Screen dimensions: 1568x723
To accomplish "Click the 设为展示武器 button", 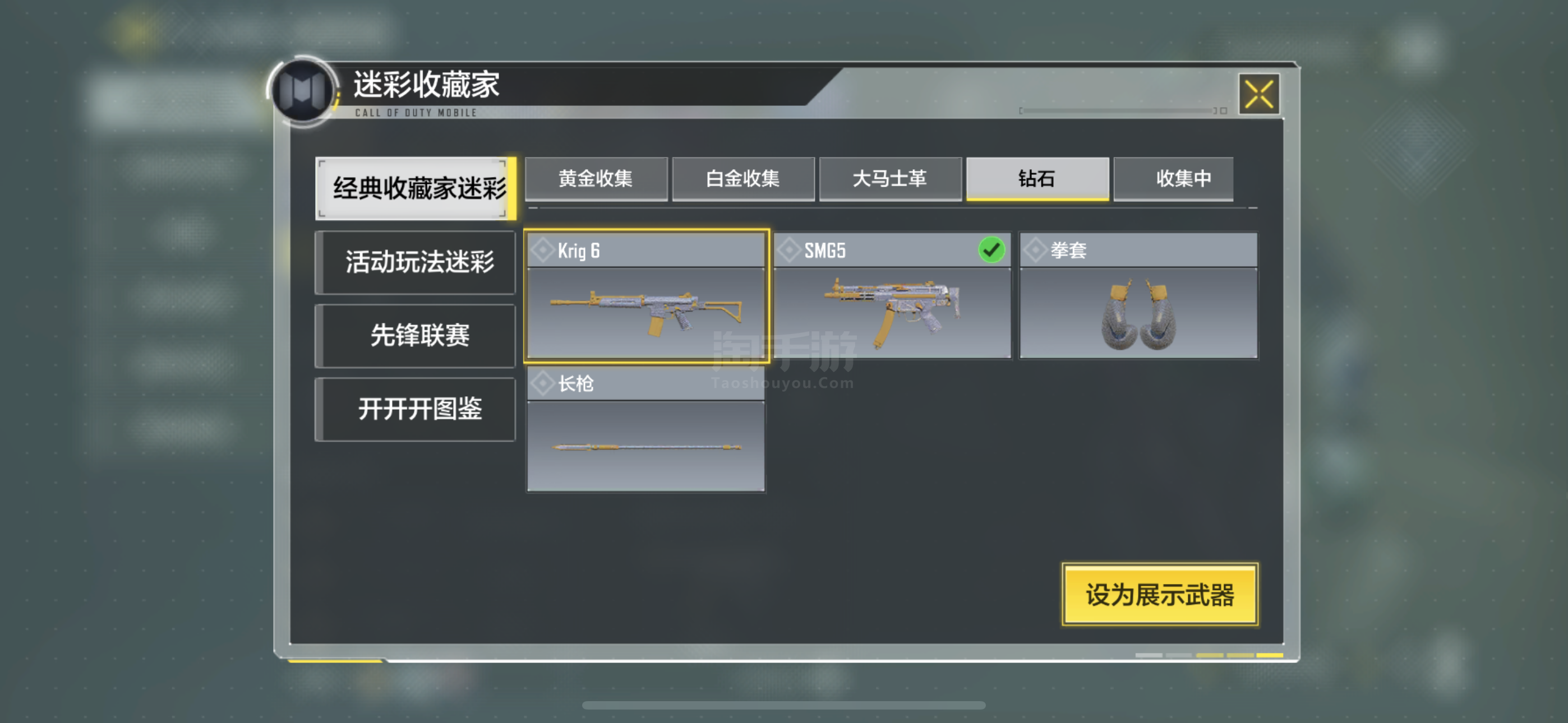I will pos(1160,595).
